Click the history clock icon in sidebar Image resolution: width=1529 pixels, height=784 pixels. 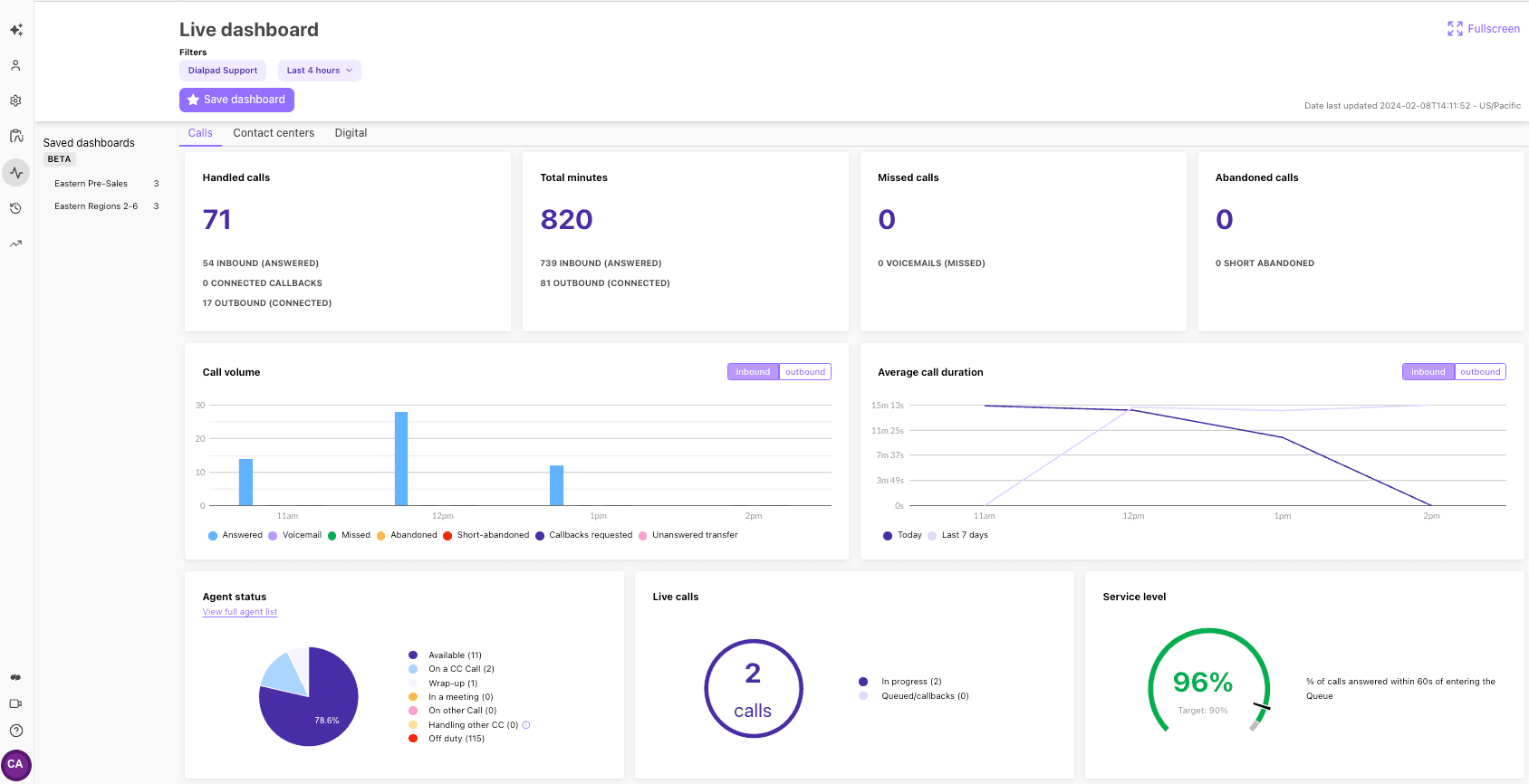coord(16,208)
